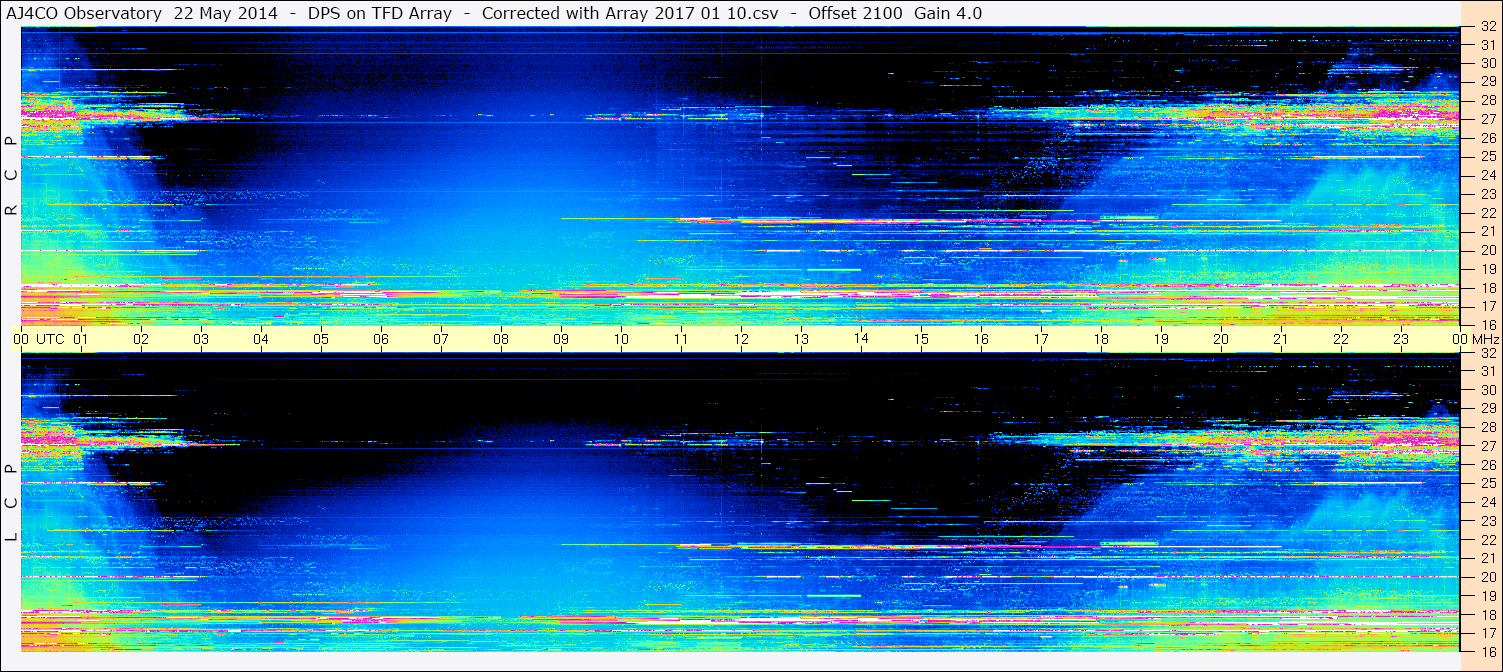1503x672 pixels.
Task: Click the 21 MHz label on LCP frequency axis
Action: [1487, 558]
